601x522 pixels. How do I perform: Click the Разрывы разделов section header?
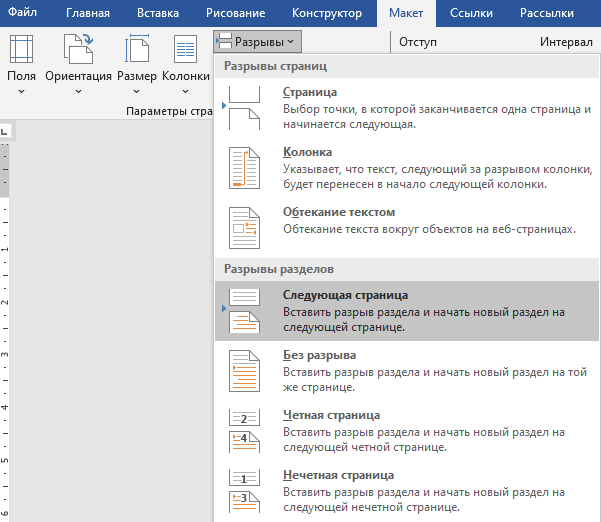point(407,269)
